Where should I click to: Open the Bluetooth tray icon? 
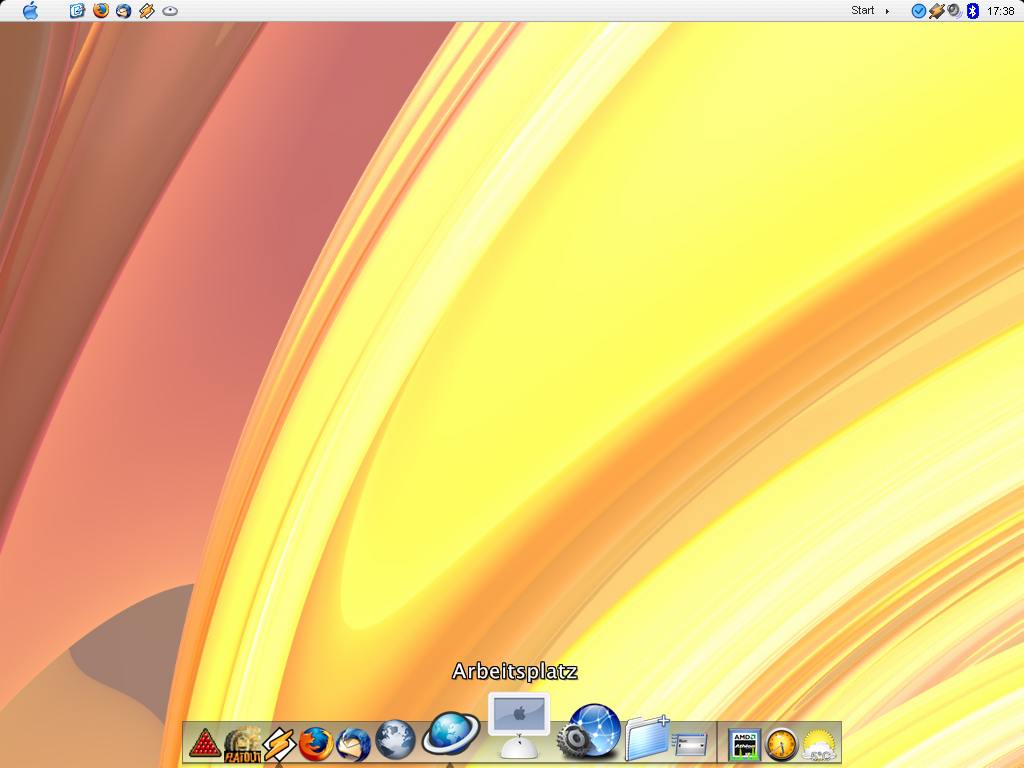[972, 11]
